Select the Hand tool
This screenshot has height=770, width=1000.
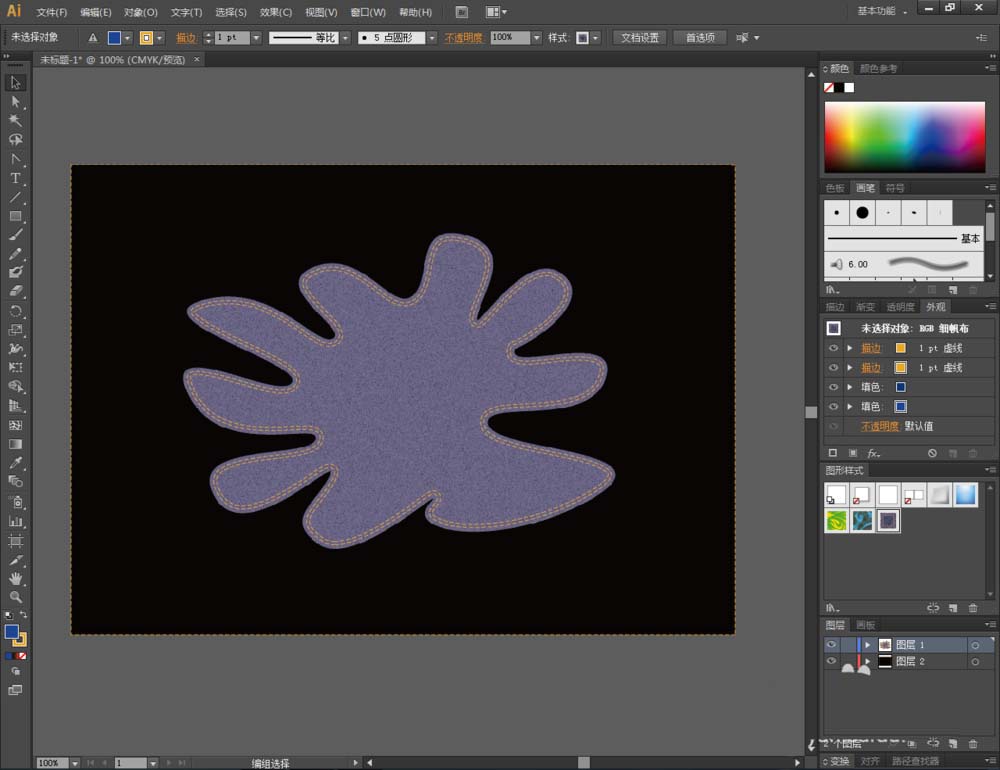click(15, 578)
